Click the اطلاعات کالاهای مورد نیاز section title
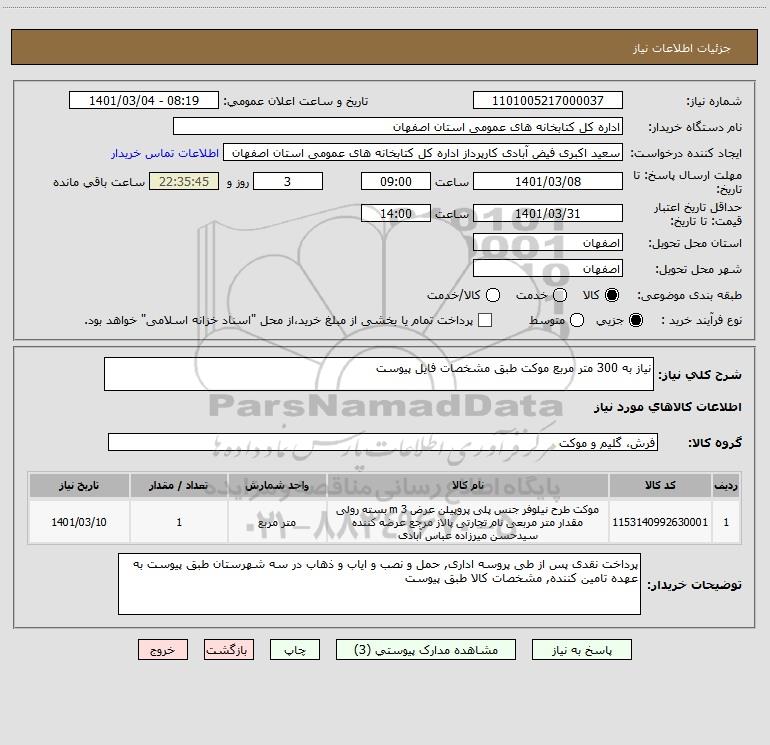The width and height of the screenshot is (770, 745). pyautogui.click(x=667, y=407)
